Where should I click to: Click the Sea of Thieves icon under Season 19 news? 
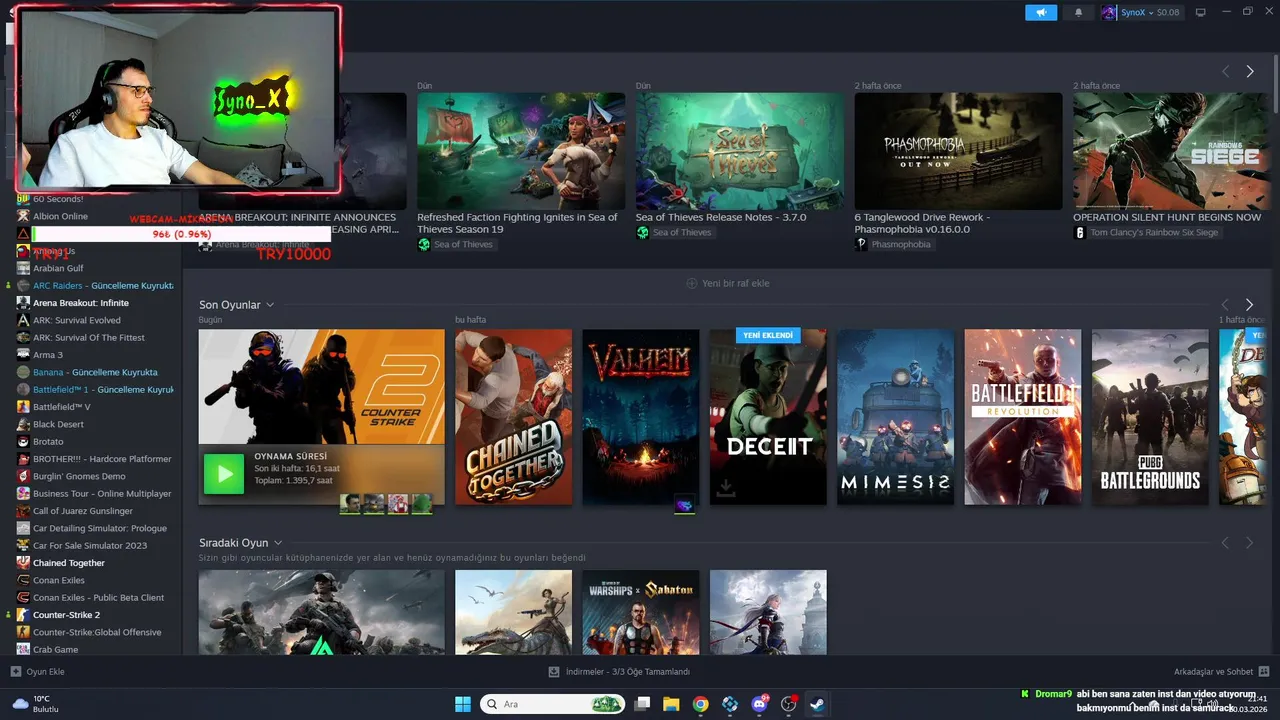[424, 244]
